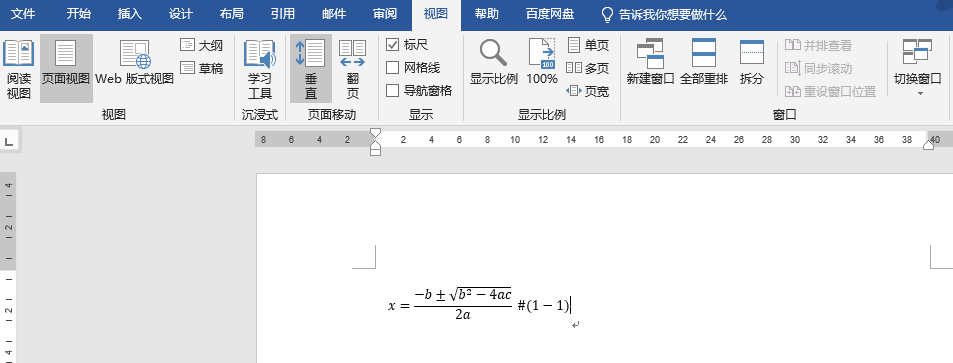
Task: Open the 文件 file tab
Action: click(x=23, y=15)
